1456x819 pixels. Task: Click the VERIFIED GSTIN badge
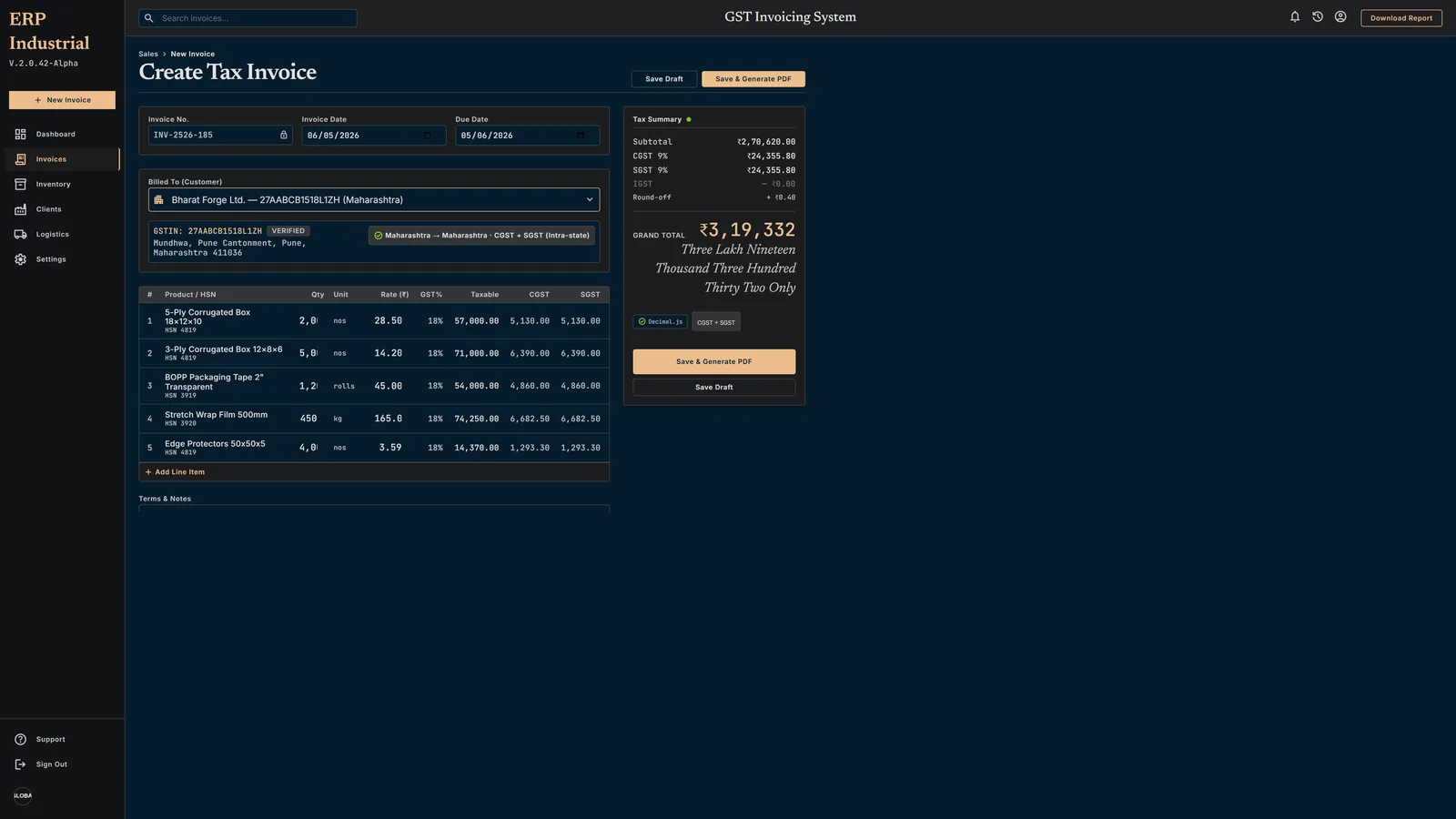coord(288,231)
